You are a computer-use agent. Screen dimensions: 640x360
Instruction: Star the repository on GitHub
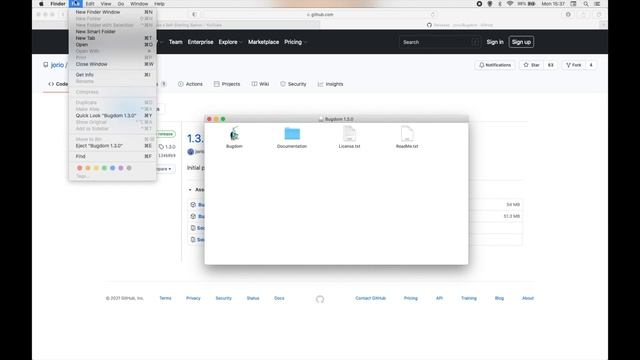tap(531, 65)
